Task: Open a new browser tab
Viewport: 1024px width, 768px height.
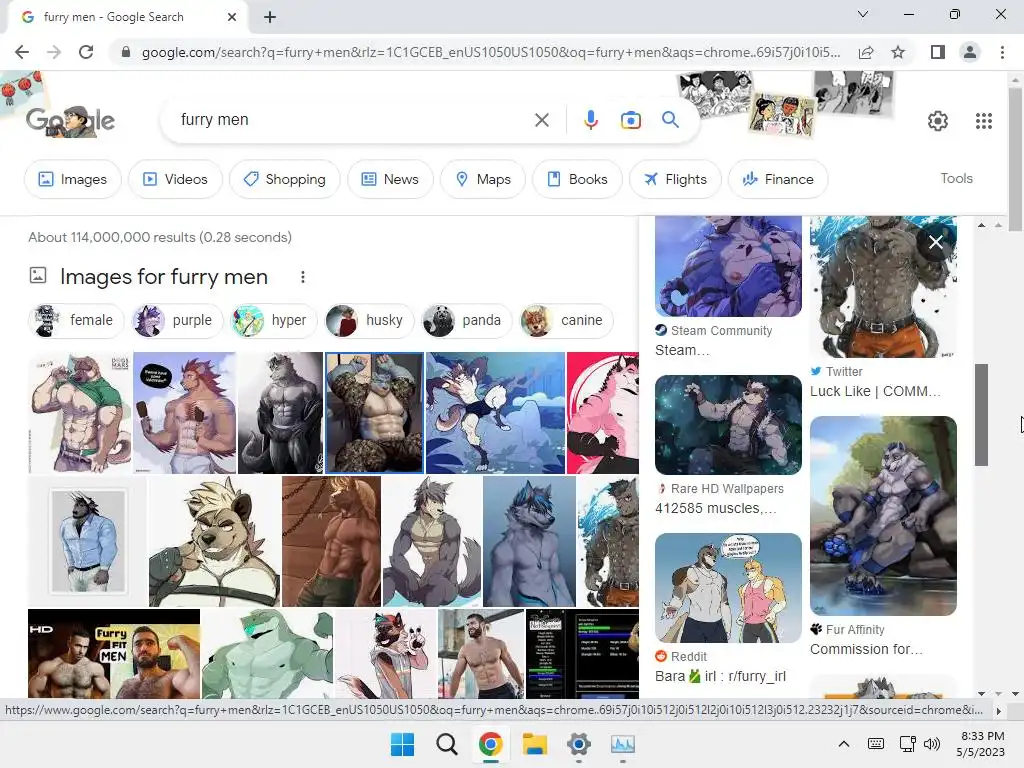Action: (x=270, y=18)
